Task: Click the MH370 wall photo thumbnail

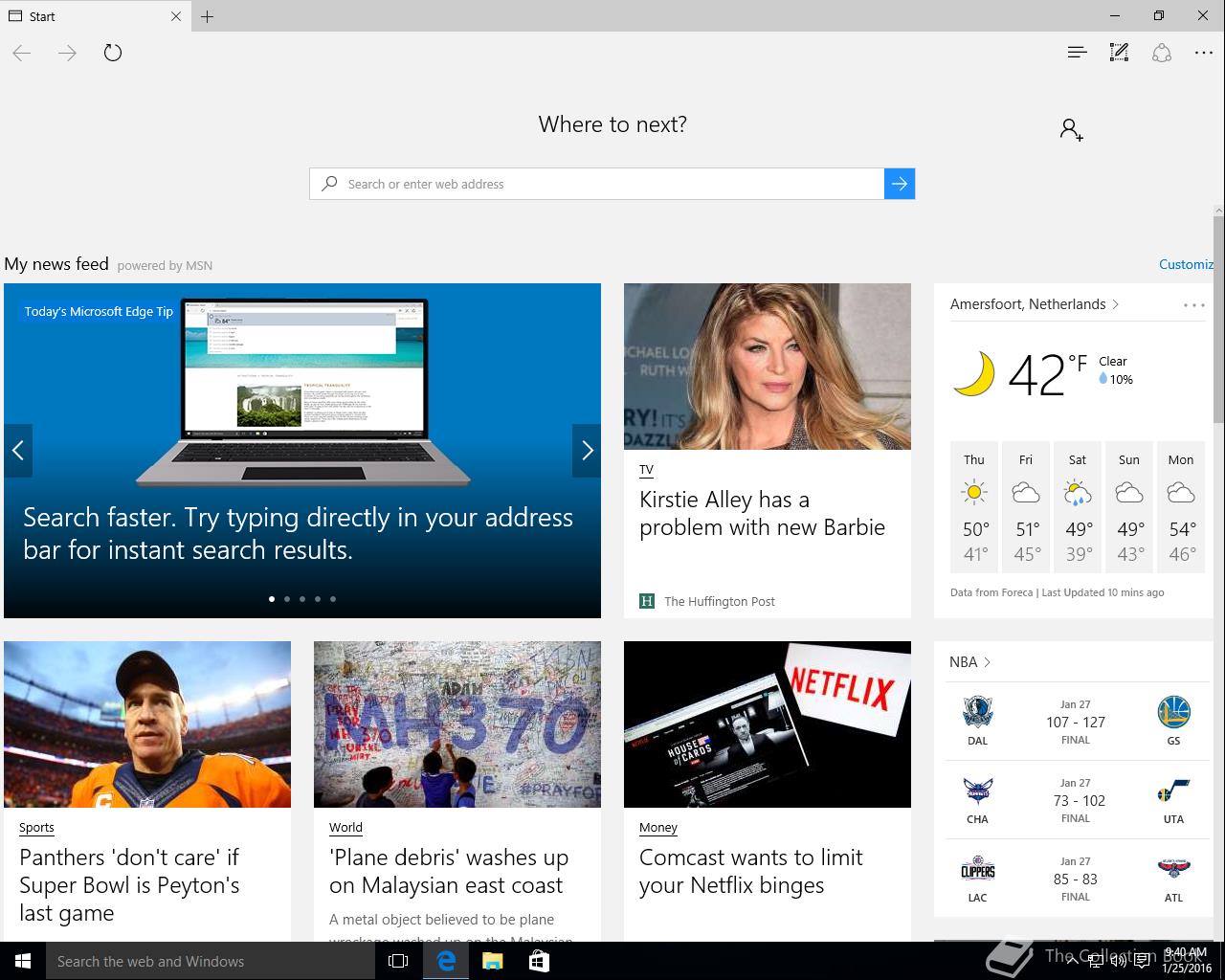Action: (x=457, y=724)
